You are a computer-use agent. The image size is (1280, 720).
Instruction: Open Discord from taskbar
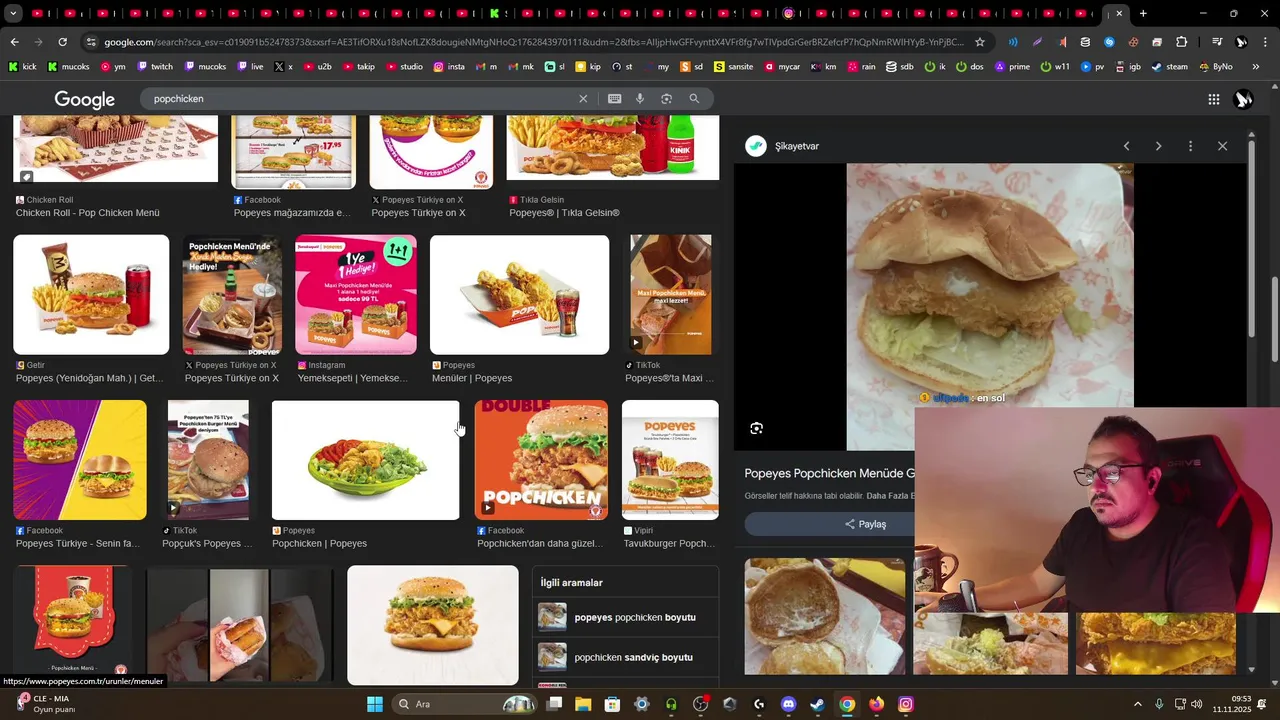[x=788, y=704]
